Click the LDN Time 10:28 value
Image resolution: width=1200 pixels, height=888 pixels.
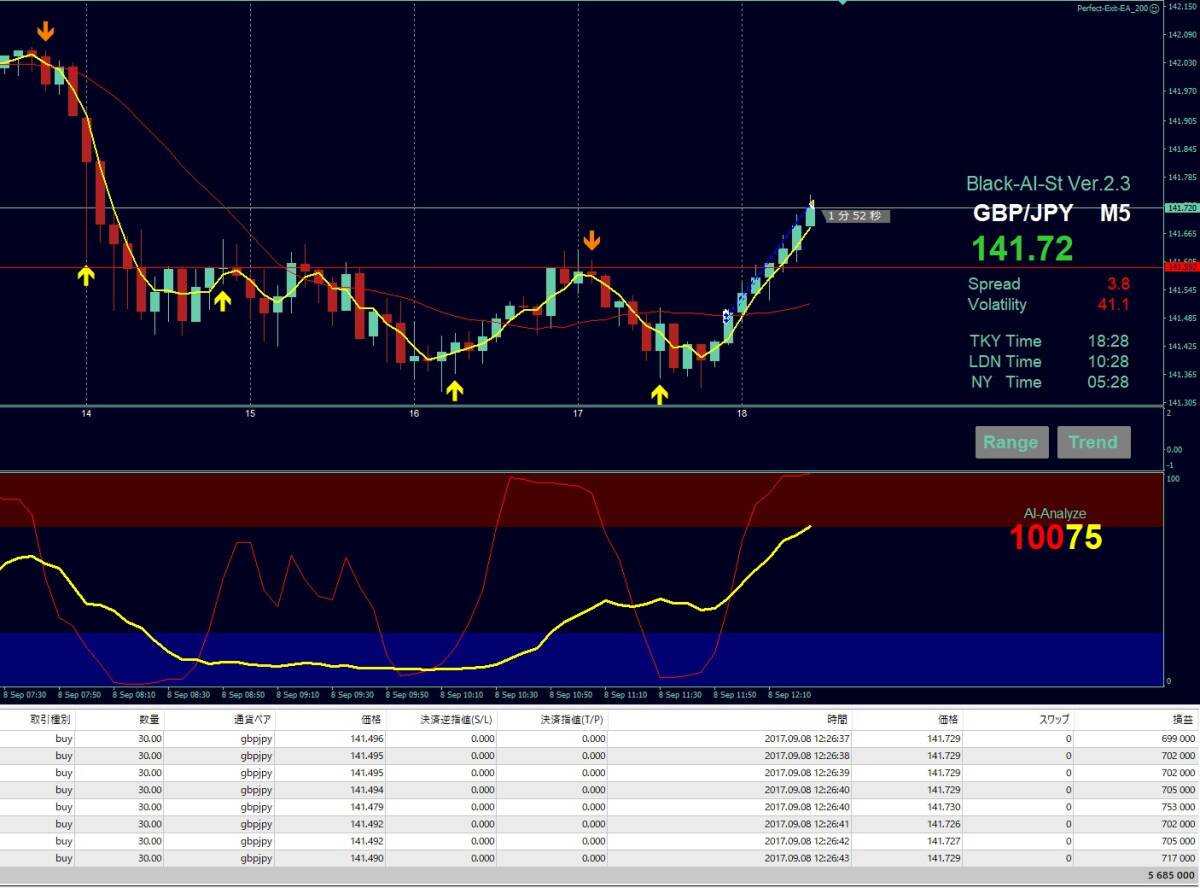point(1108,362)
